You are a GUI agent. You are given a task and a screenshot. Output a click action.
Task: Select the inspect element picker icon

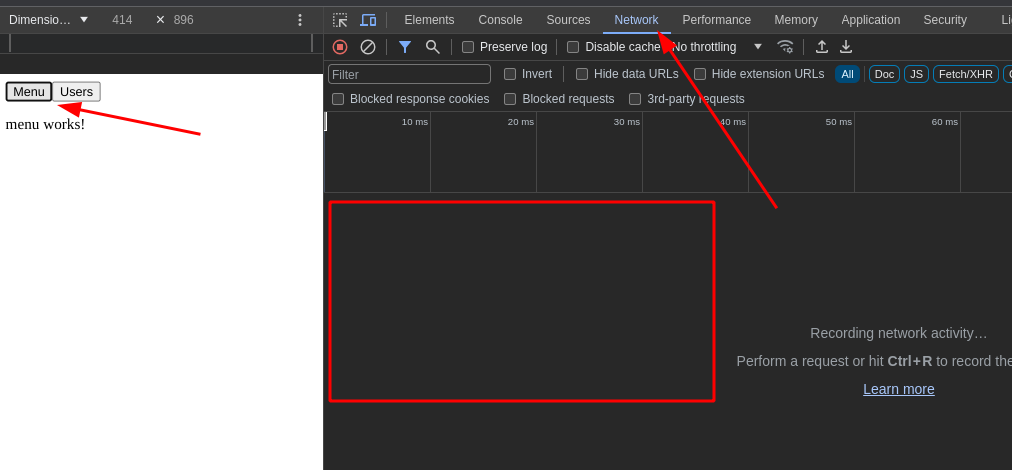point(340,20)
